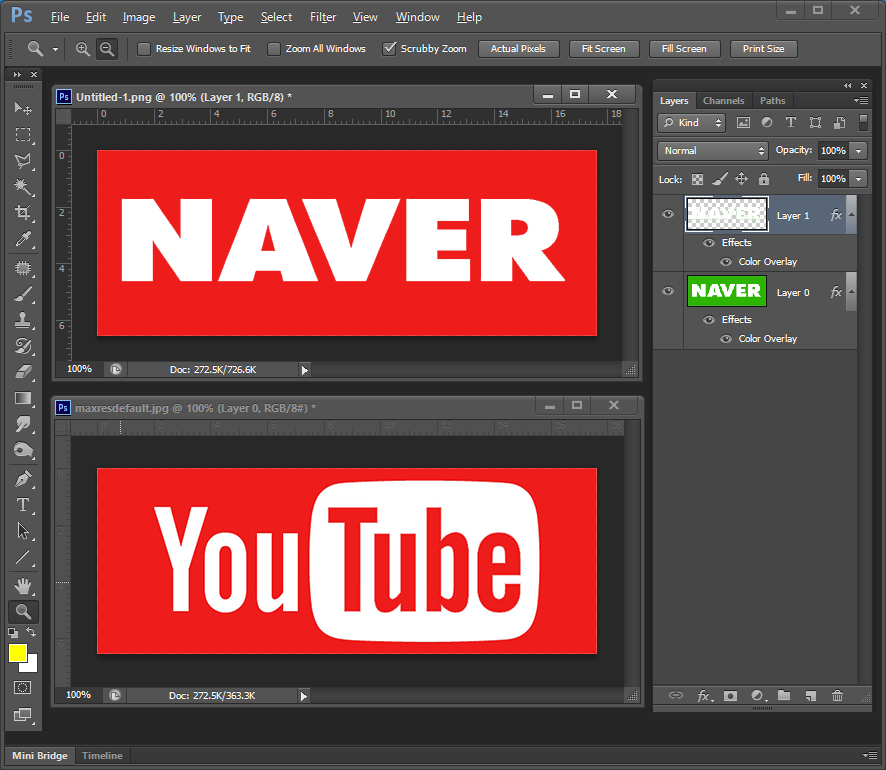Toggle Layer 0 Color Overlay eye
Screen dimensions: 886x770
click(726, 339)
